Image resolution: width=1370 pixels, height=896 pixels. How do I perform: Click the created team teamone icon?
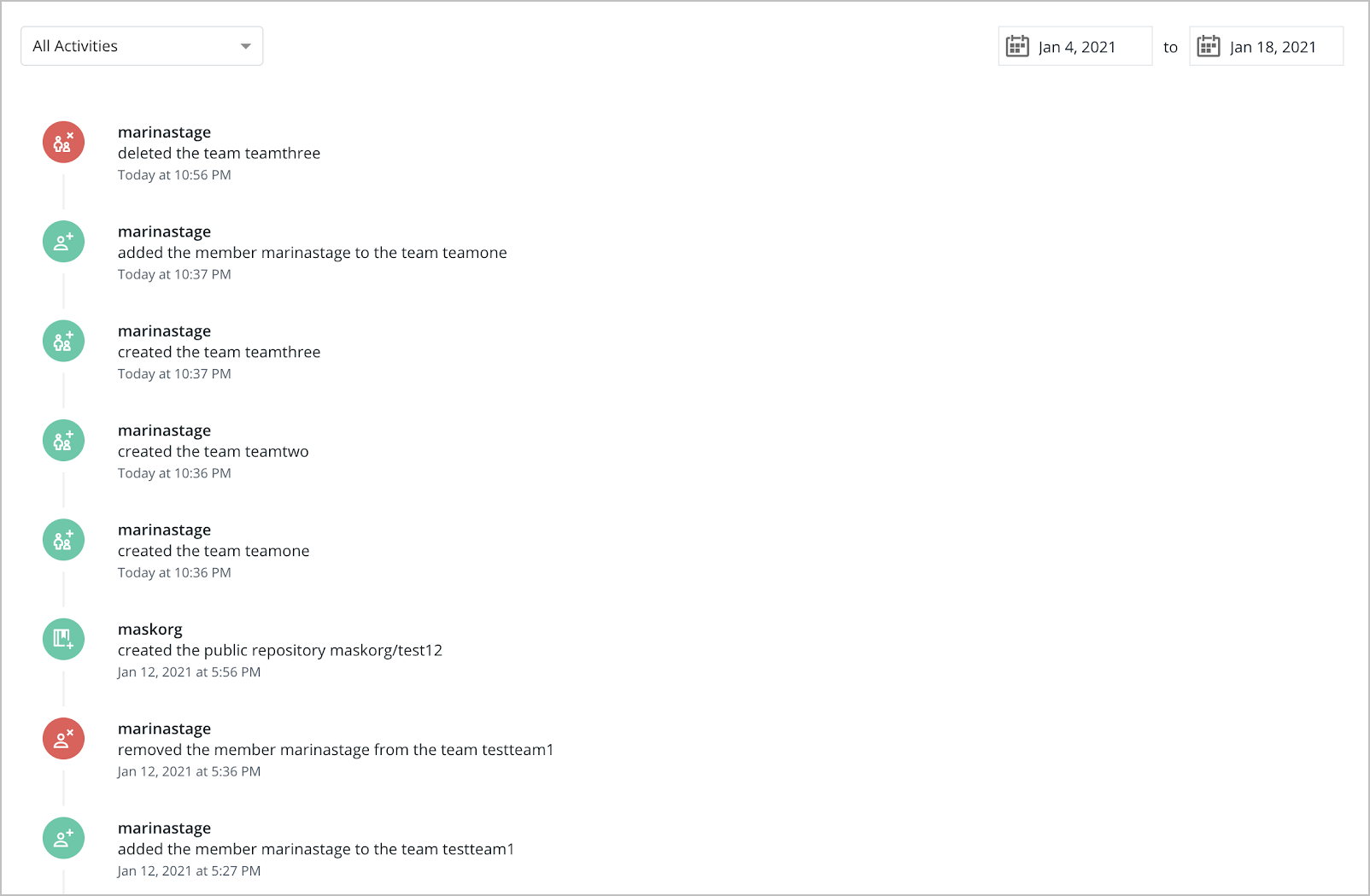[63, 540]
